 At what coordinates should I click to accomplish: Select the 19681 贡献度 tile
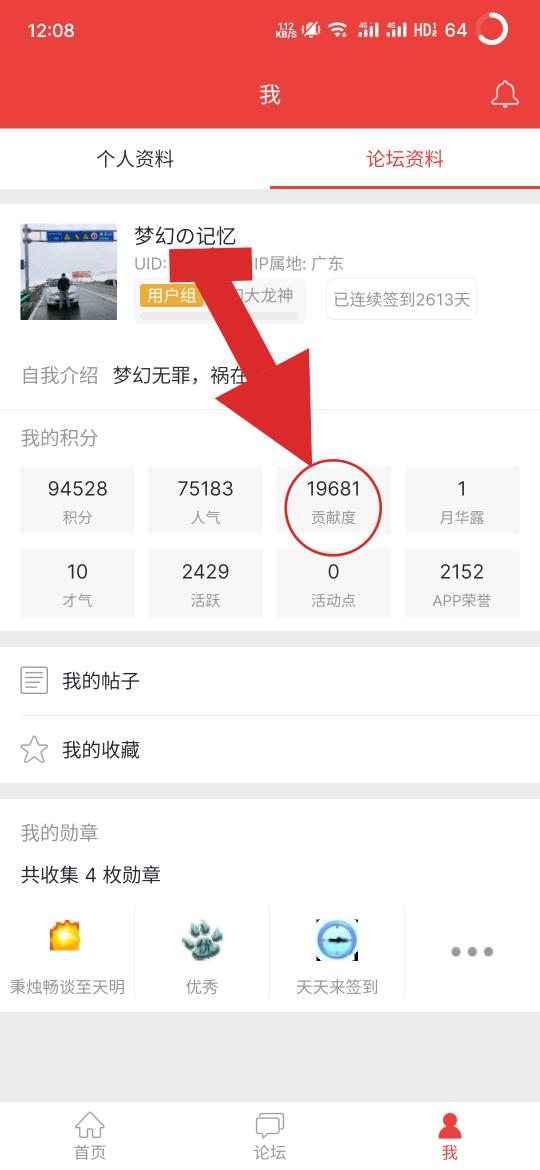[x=333, y=500]
